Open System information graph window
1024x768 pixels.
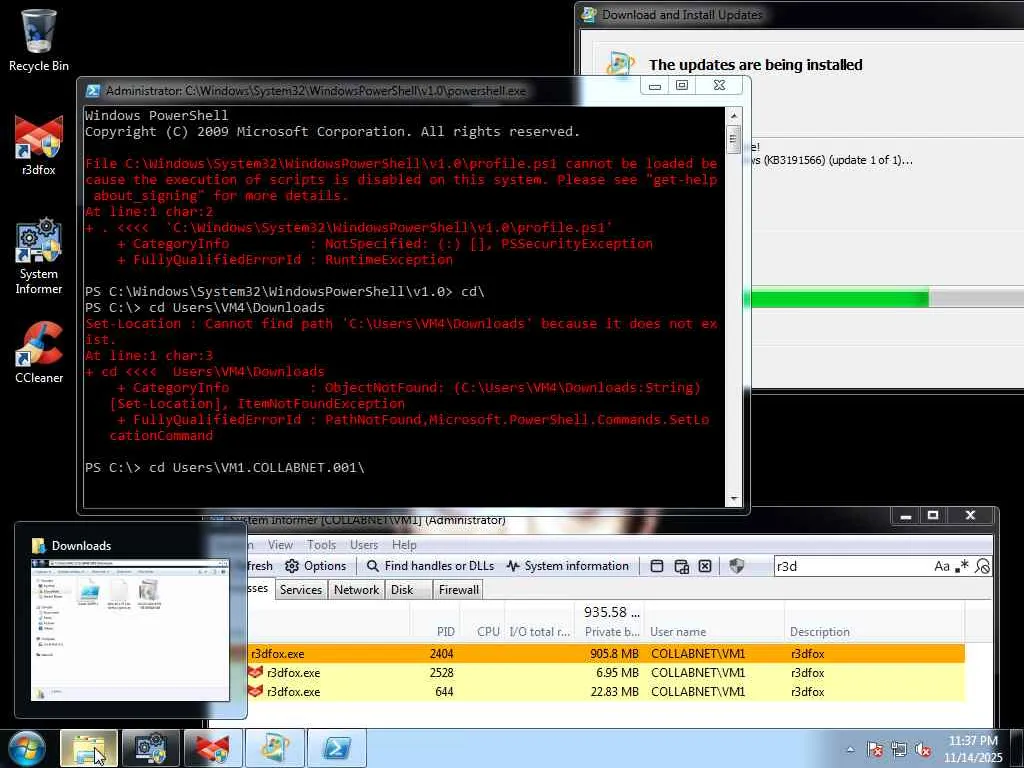(568, 566)
